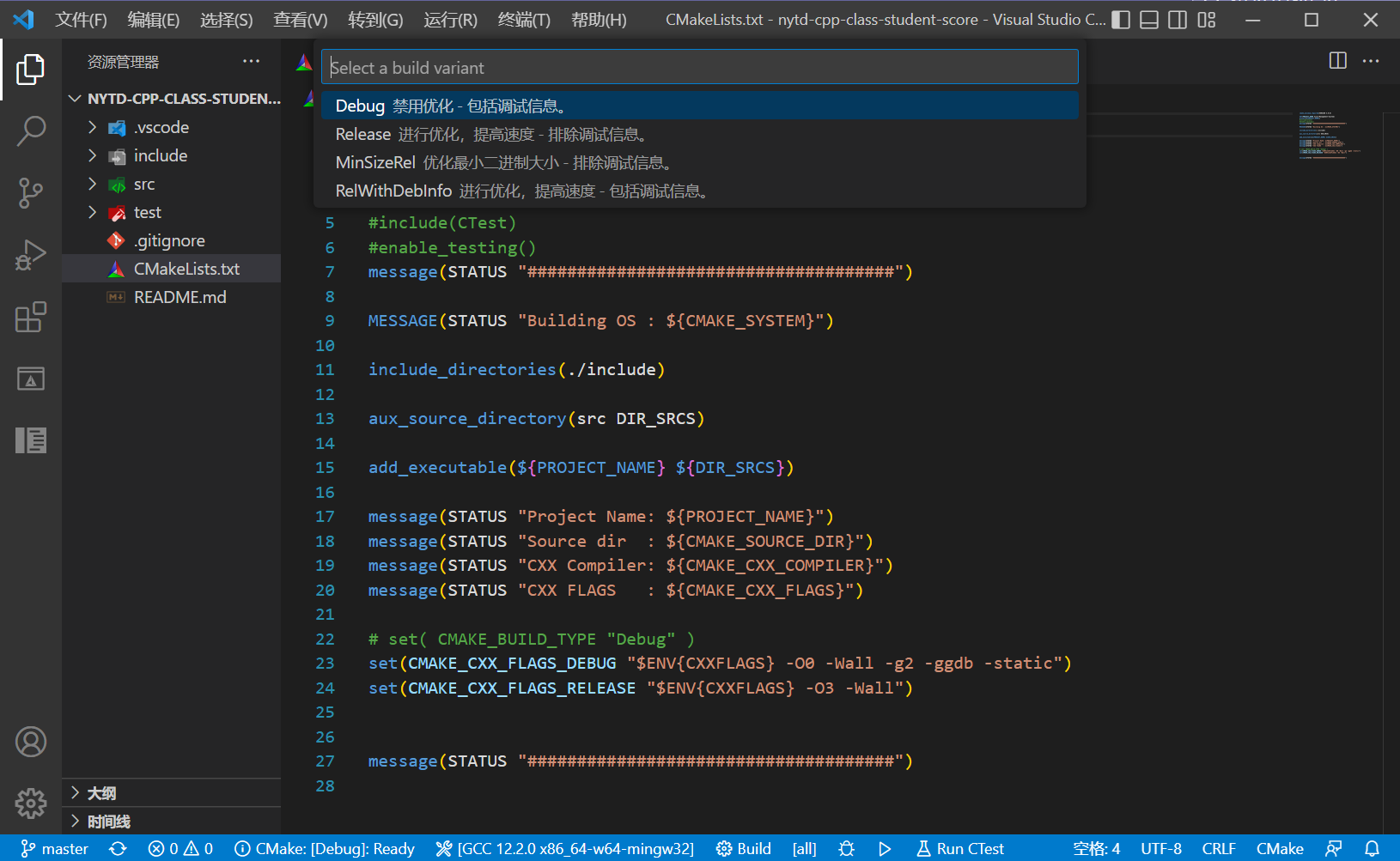Image resolution: width=1400 pixels, height=861 pixels.
Task: Open the Run and Debug view
Action: (x=31, y=255)
